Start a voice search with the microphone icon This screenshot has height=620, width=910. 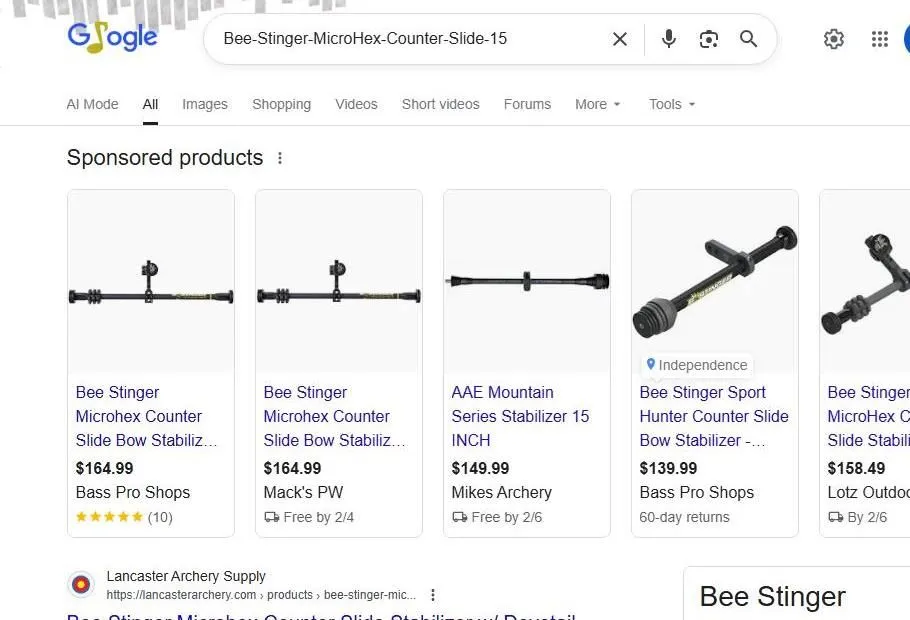pyautogui.click(x=668, y=39)
